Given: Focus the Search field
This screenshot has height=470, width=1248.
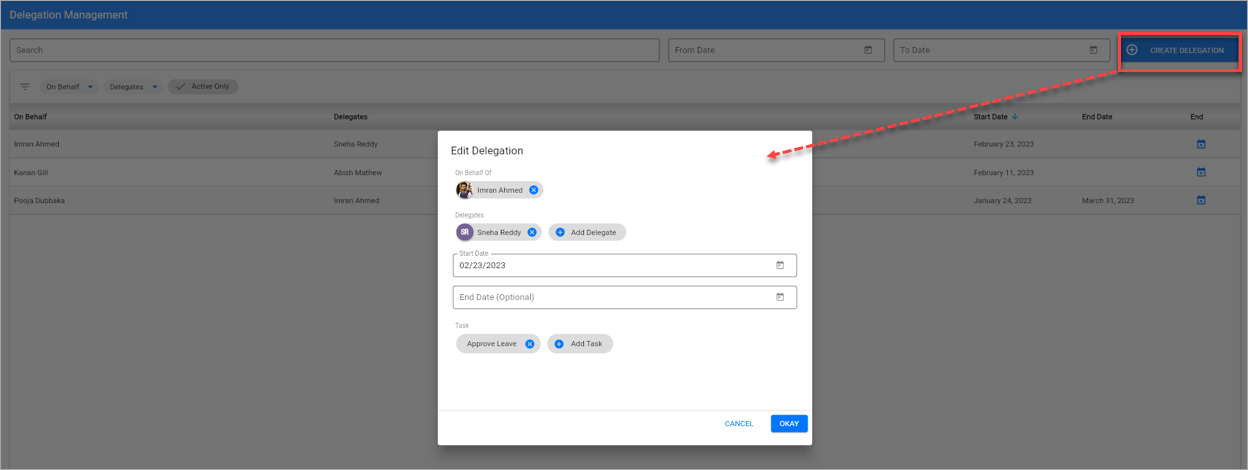Looking at the screenshot, I should 335,50.
